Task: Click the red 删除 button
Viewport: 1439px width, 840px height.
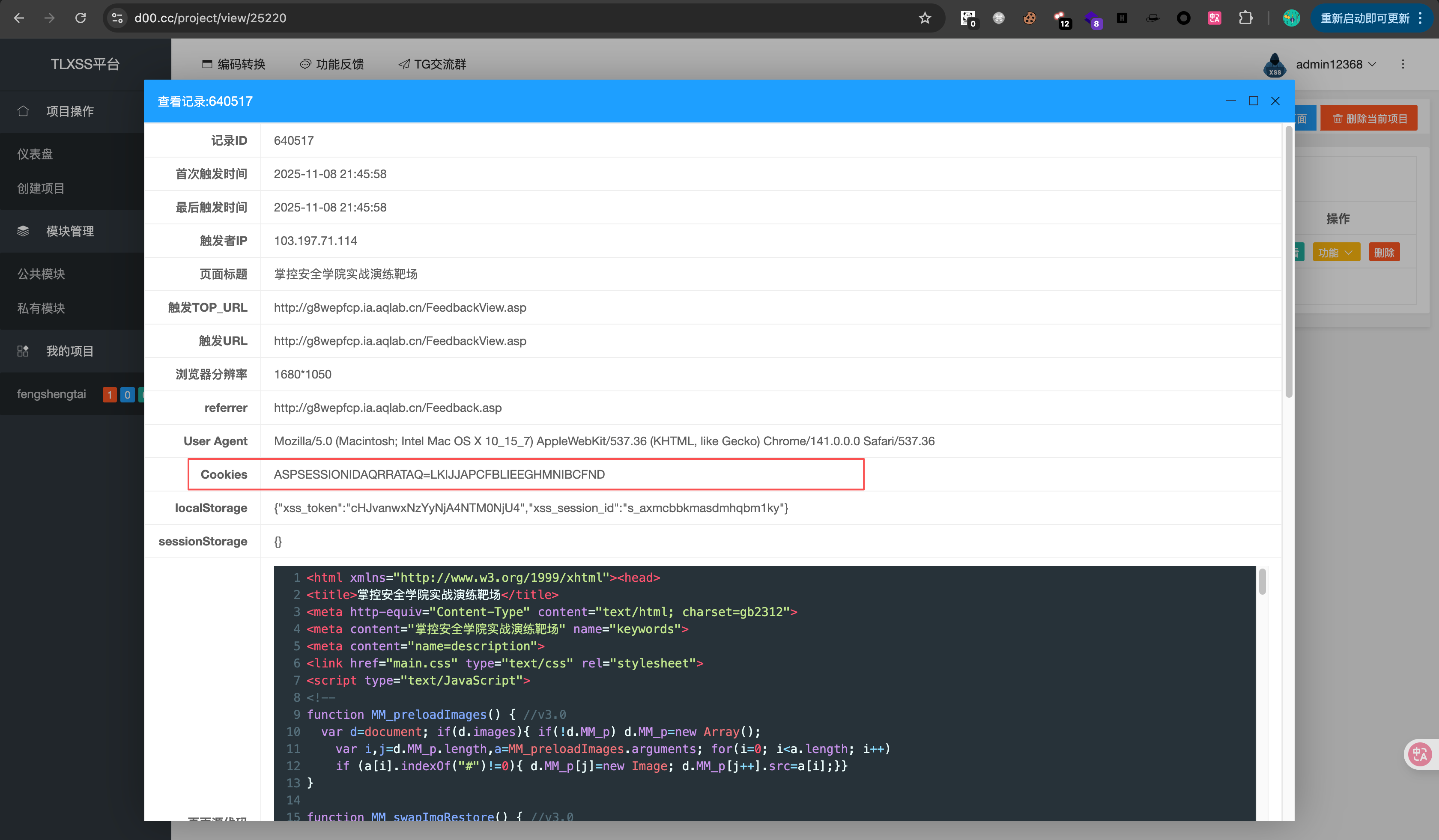Action: coord(1384,252)
